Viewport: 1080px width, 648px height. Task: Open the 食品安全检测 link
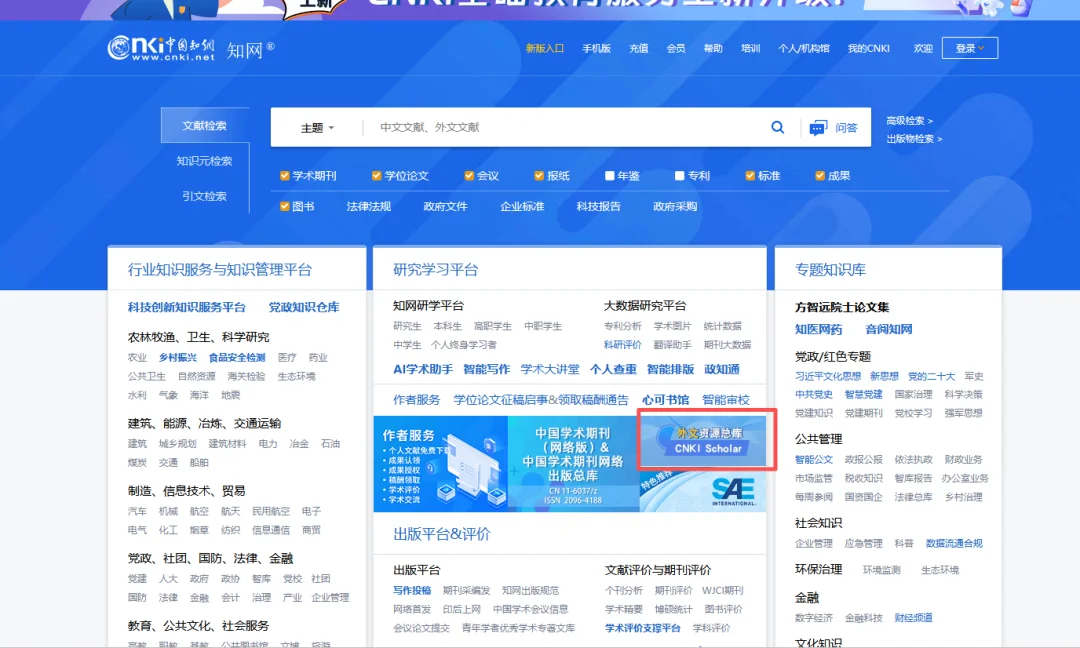pyautogui.click(x=237, y=357)
